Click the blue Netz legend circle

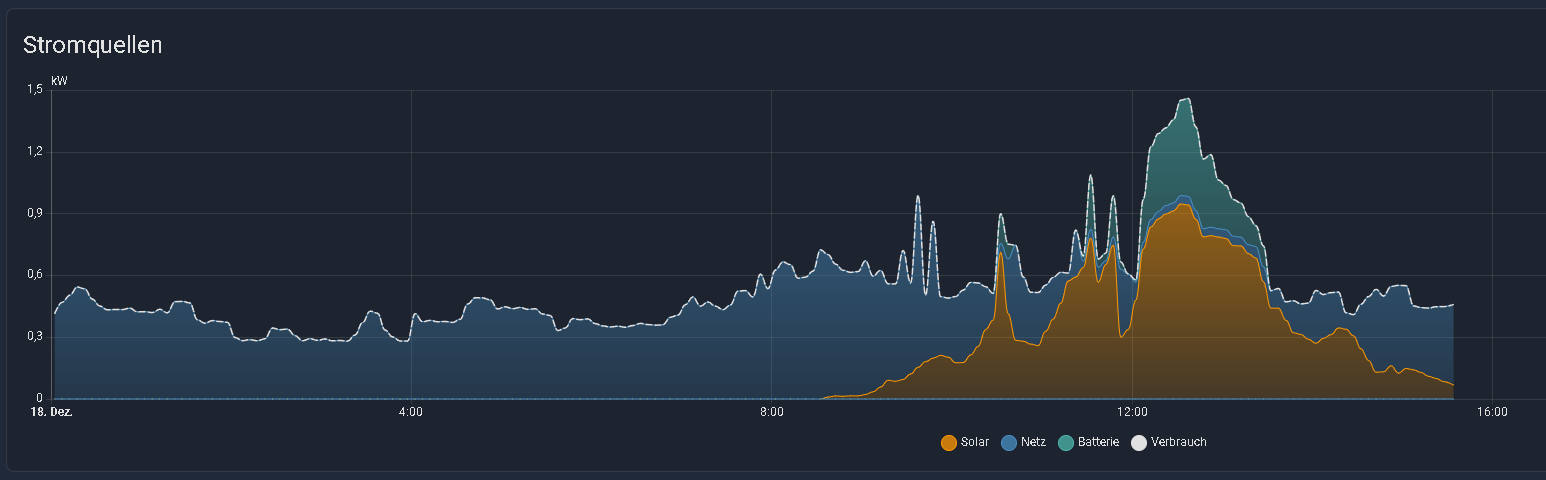(1009, 442)
